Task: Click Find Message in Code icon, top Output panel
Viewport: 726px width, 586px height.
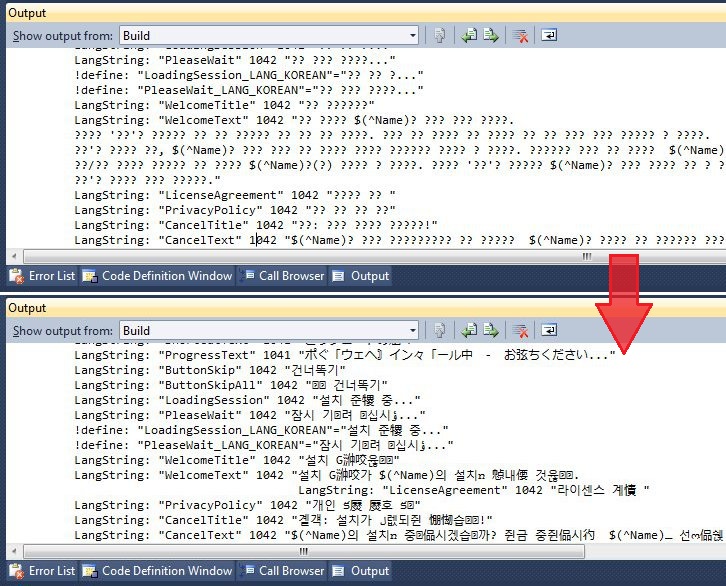Action: click(x=439, y=35)
